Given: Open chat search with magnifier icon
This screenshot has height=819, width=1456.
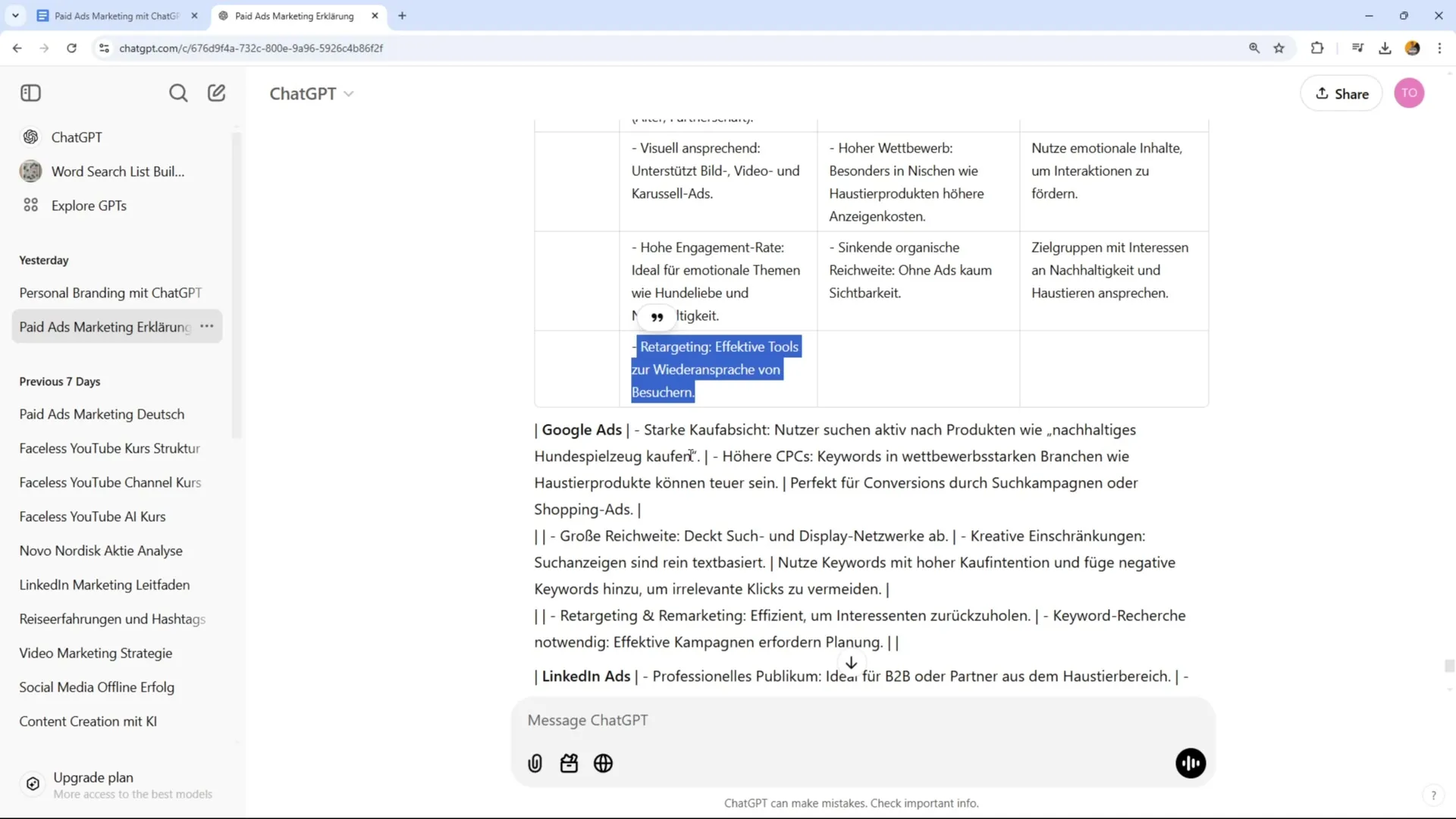Looking at the screenshot, I should [178, 93].
